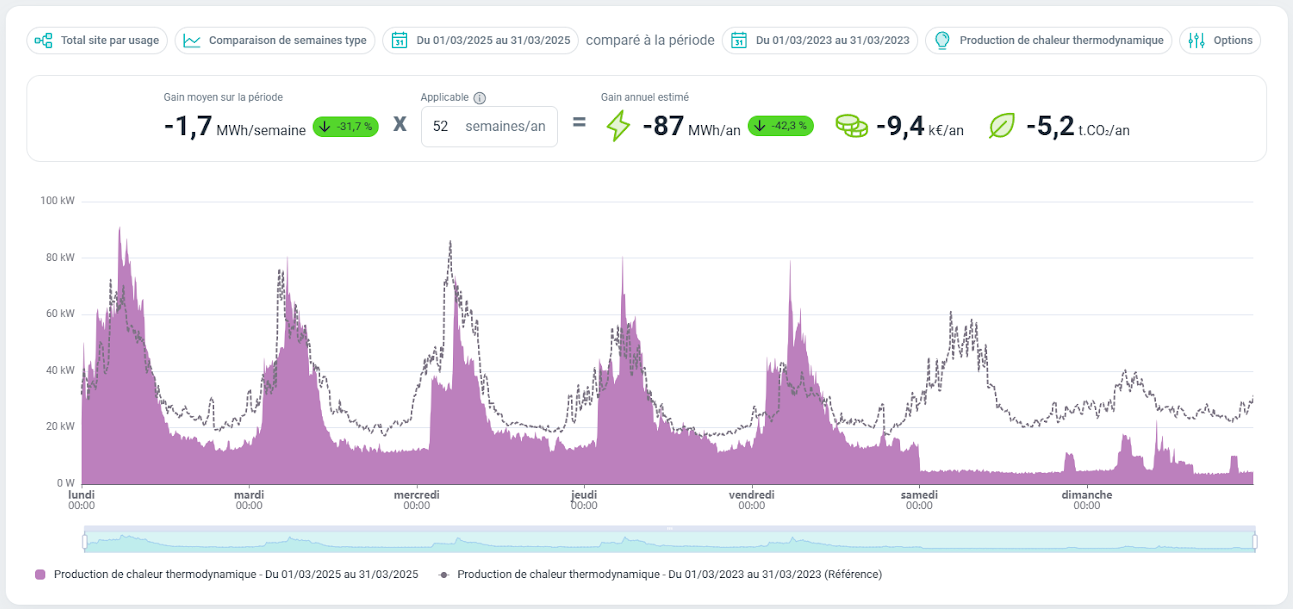Viewport: 1293px width, 609px height.
Task: Click the green leaf CO₂ icon
Action: click(x=1001, y=126)
